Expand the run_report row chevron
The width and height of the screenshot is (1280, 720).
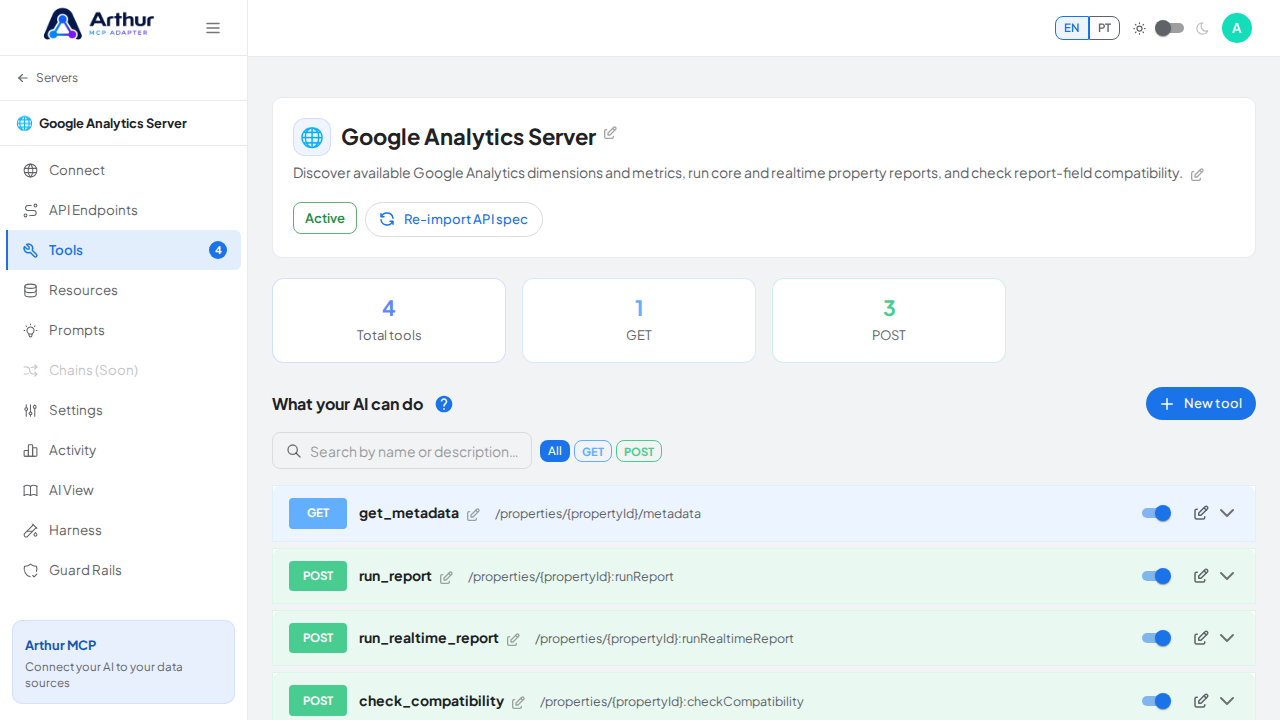(x=1227, y=576)
